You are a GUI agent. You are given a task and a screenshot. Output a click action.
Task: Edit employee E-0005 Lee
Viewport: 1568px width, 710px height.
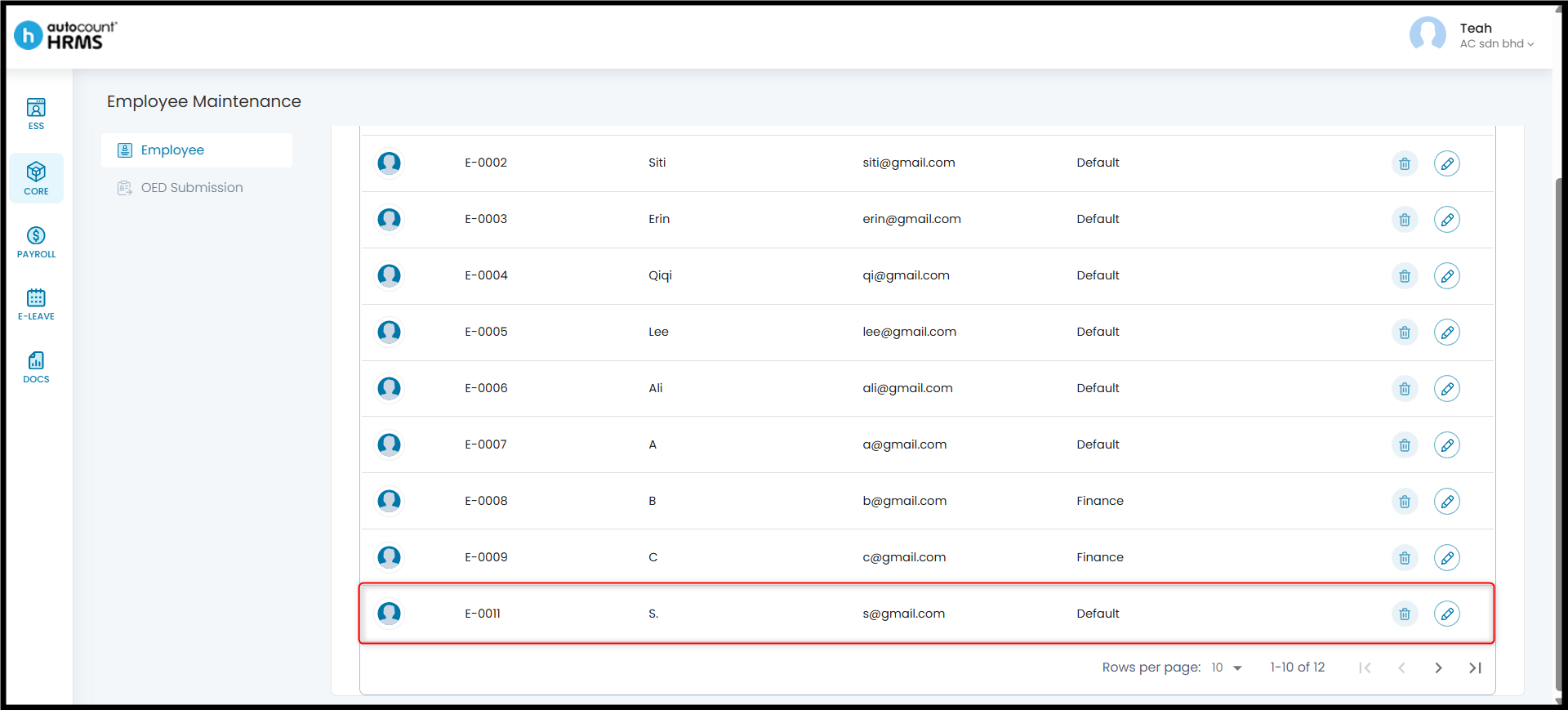pos(1447,333)
